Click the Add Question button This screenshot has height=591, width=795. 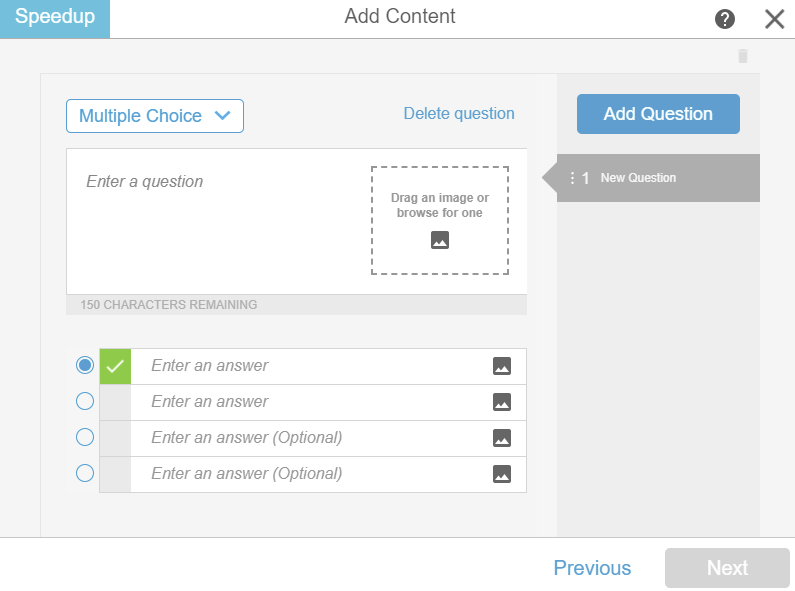[x=658, y=114]
